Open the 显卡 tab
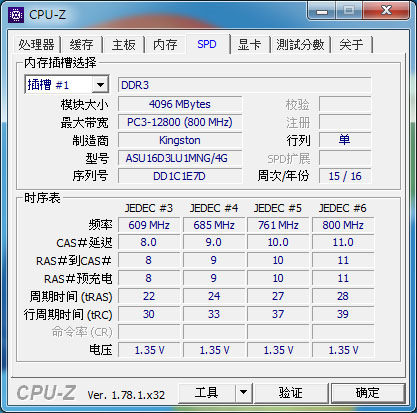Image resolution: width=417 pixels, height=413 pixels. [x=249, y=44]
